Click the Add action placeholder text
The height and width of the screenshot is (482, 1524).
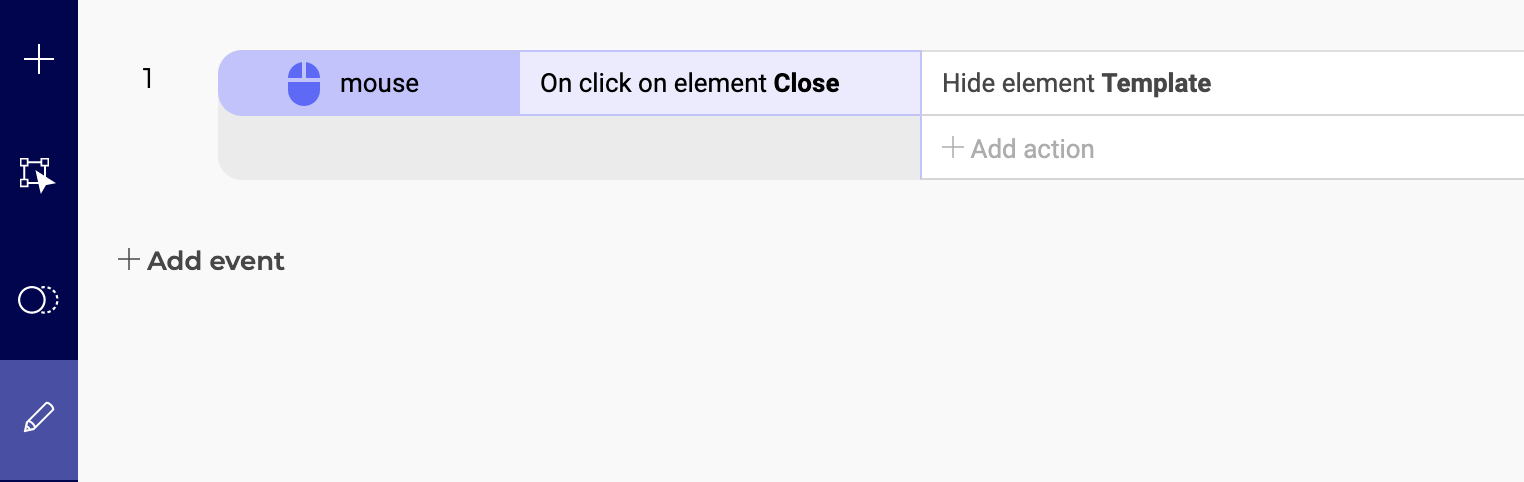pyautogui.click(x=1032, y=149)
